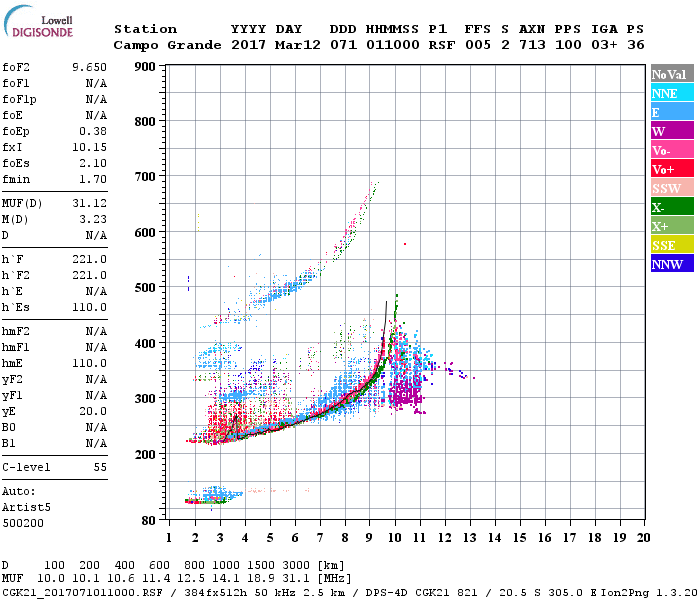Click the FFS value 005
700x600 pixels.
[x=478, y=45]
